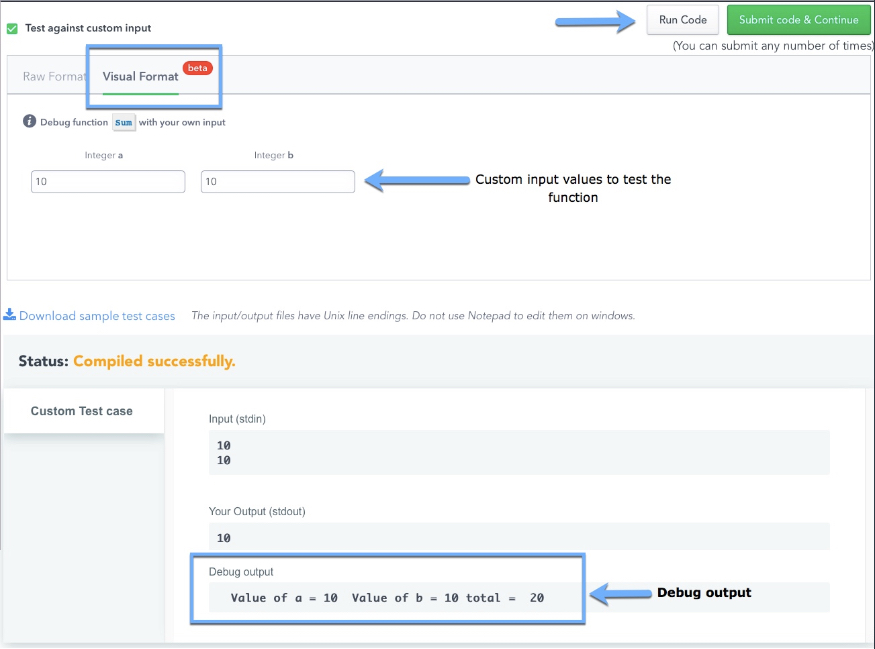Screen dimensions: 875x649
Task: Click the red beta badge
Action: coord(197,68)
